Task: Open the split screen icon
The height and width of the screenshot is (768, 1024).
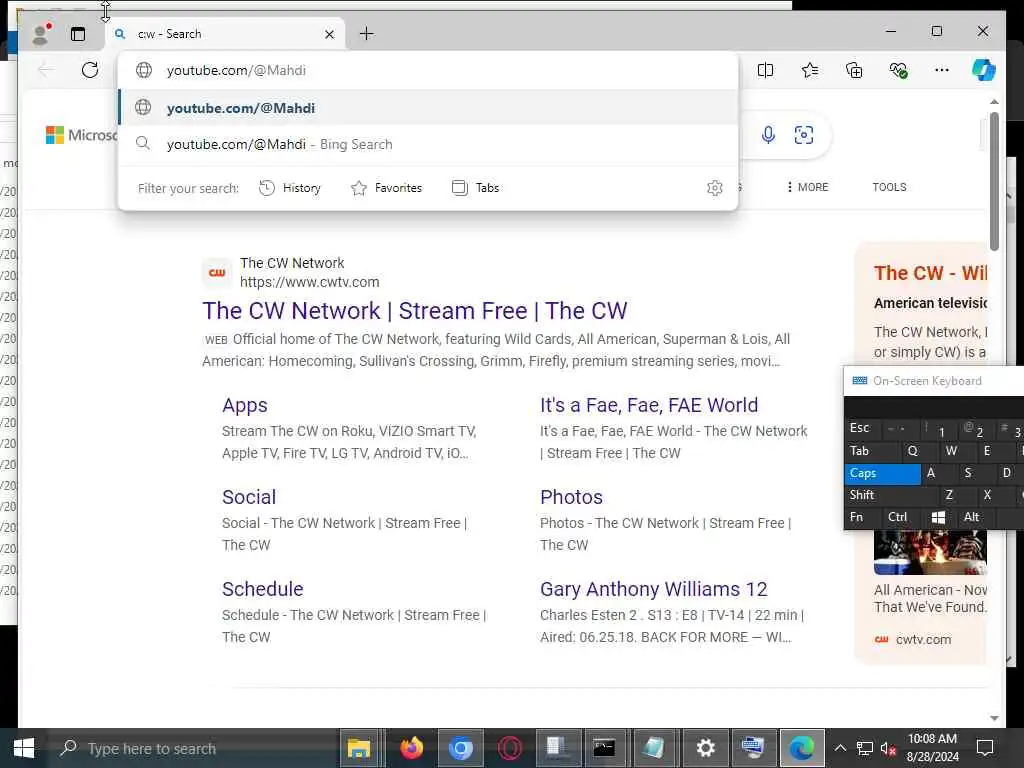Action: [765, 70]
